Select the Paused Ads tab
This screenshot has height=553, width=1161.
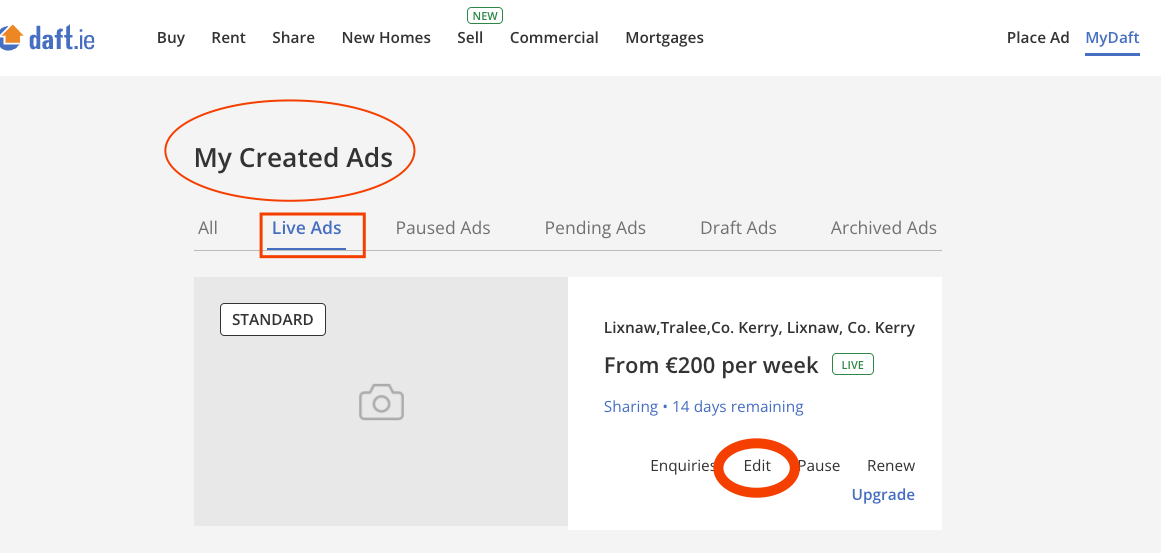pyautogui.click(x=443, y=228)
